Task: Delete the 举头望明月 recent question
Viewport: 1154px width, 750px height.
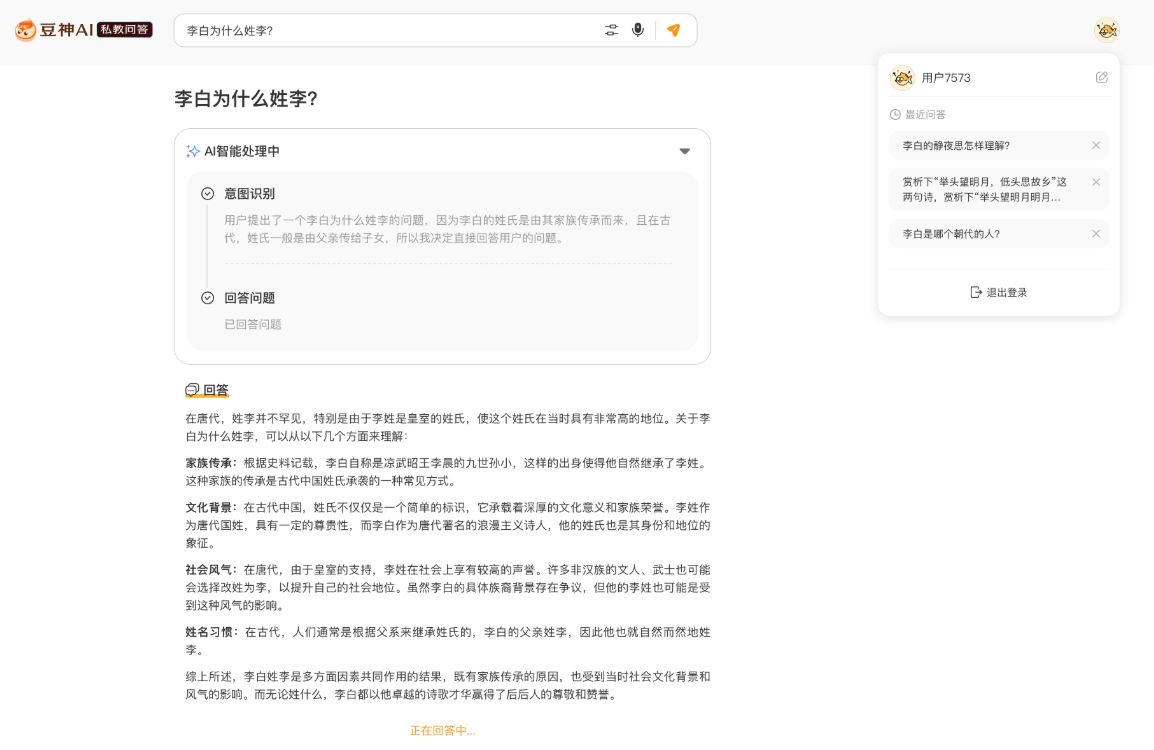Action: (x=1096, y=182)
